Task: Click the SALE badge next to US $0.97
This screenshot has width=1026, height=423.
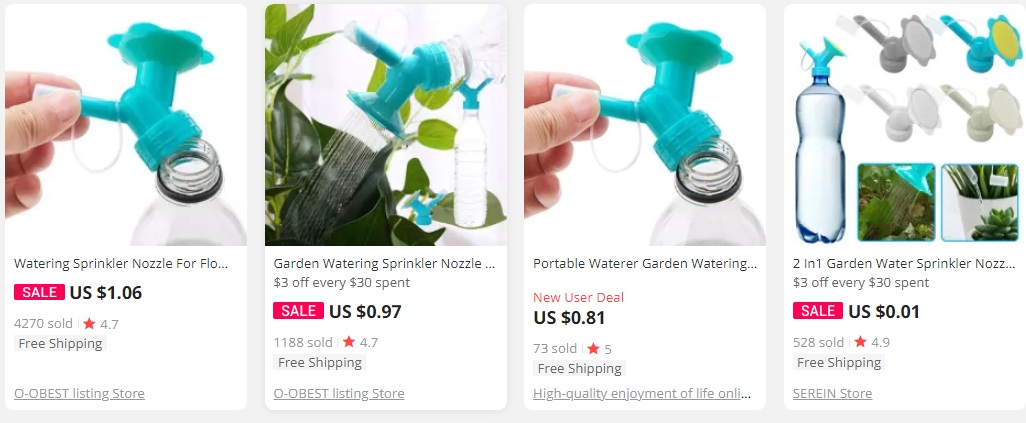Action: click(298, 311)
